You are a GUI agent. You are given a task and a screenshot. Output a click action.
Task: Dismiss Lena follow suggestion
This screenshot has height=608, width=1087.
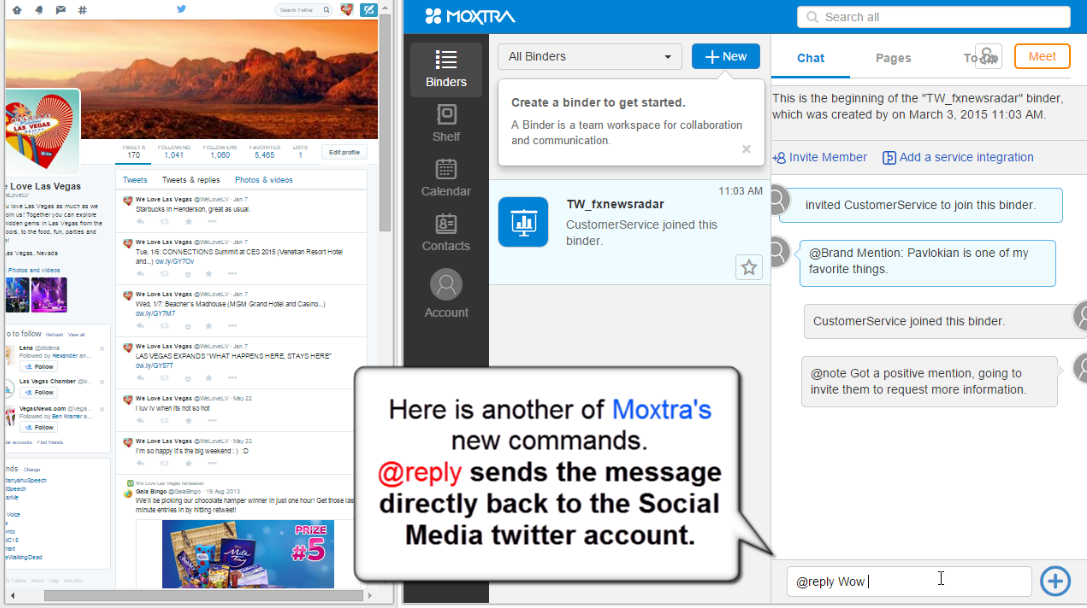click(102, 349)
